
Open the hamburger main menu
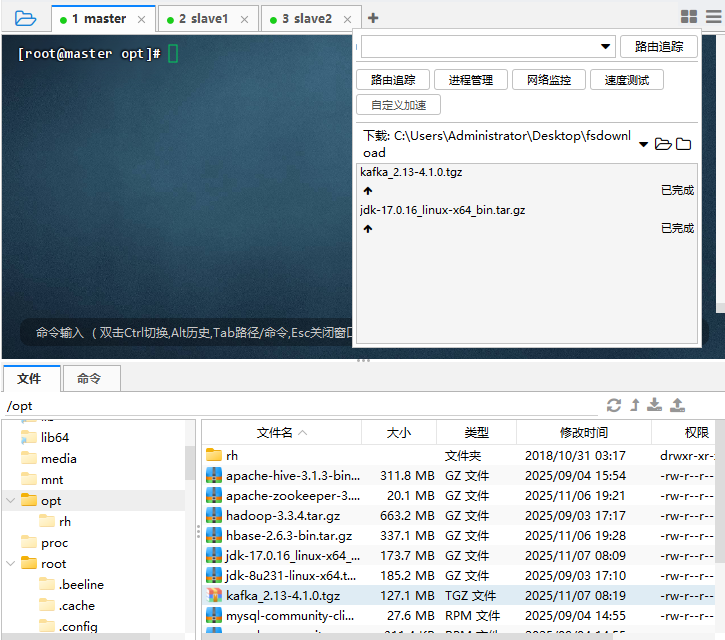pyautogui.click(x=713, y=17)
